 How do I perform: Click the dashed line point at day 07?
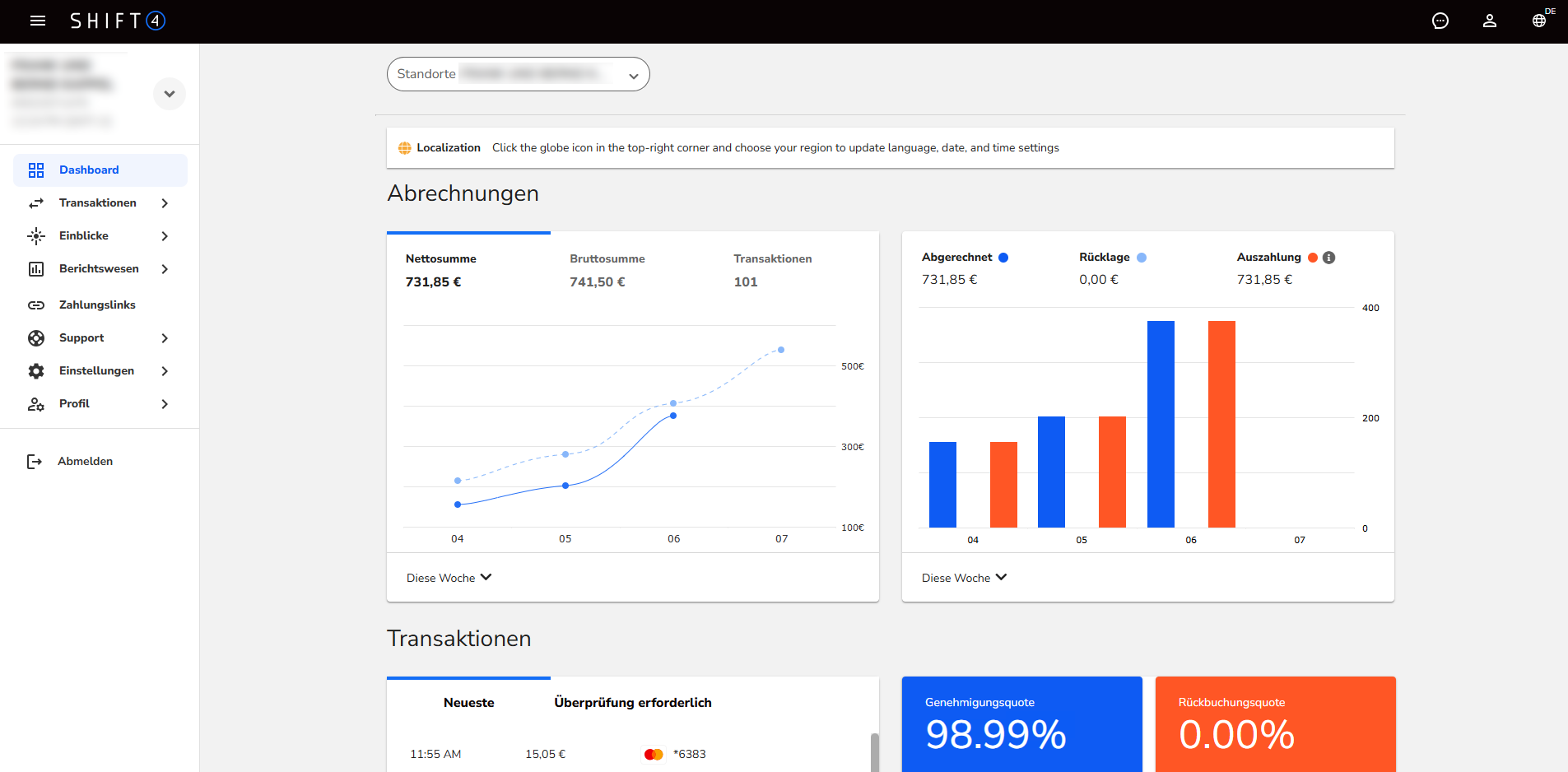[x=781, y=350]
